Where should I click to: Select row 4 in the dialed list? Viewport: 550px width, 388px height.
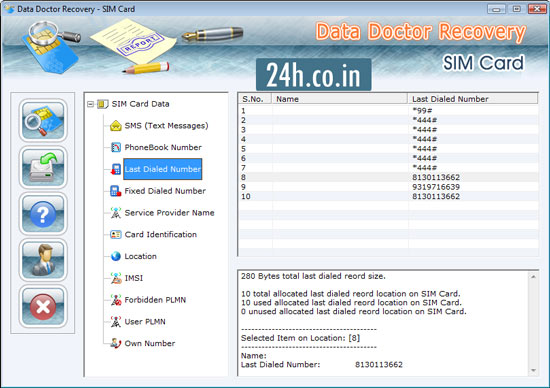(388, 139)
